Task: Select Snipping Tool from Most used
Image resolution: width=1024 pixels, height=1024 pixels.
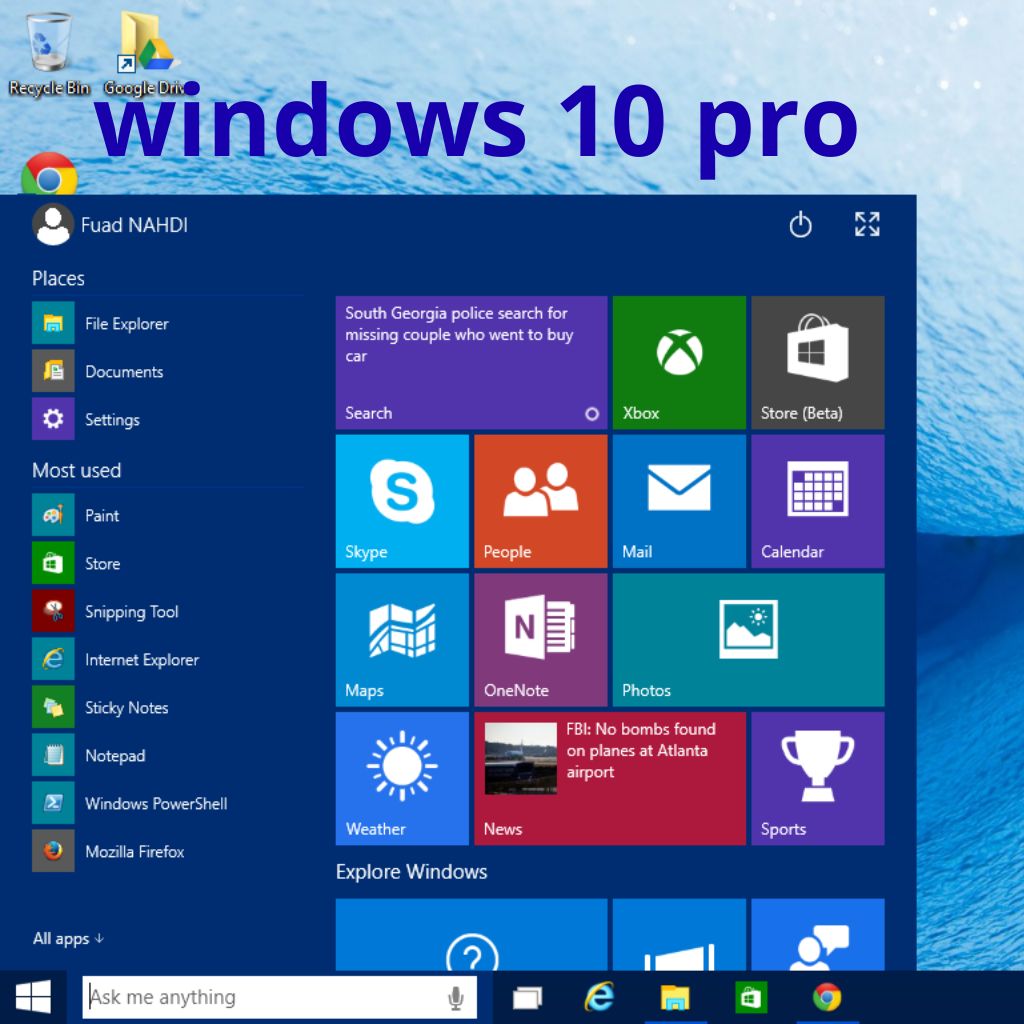Action: point(130,612)
